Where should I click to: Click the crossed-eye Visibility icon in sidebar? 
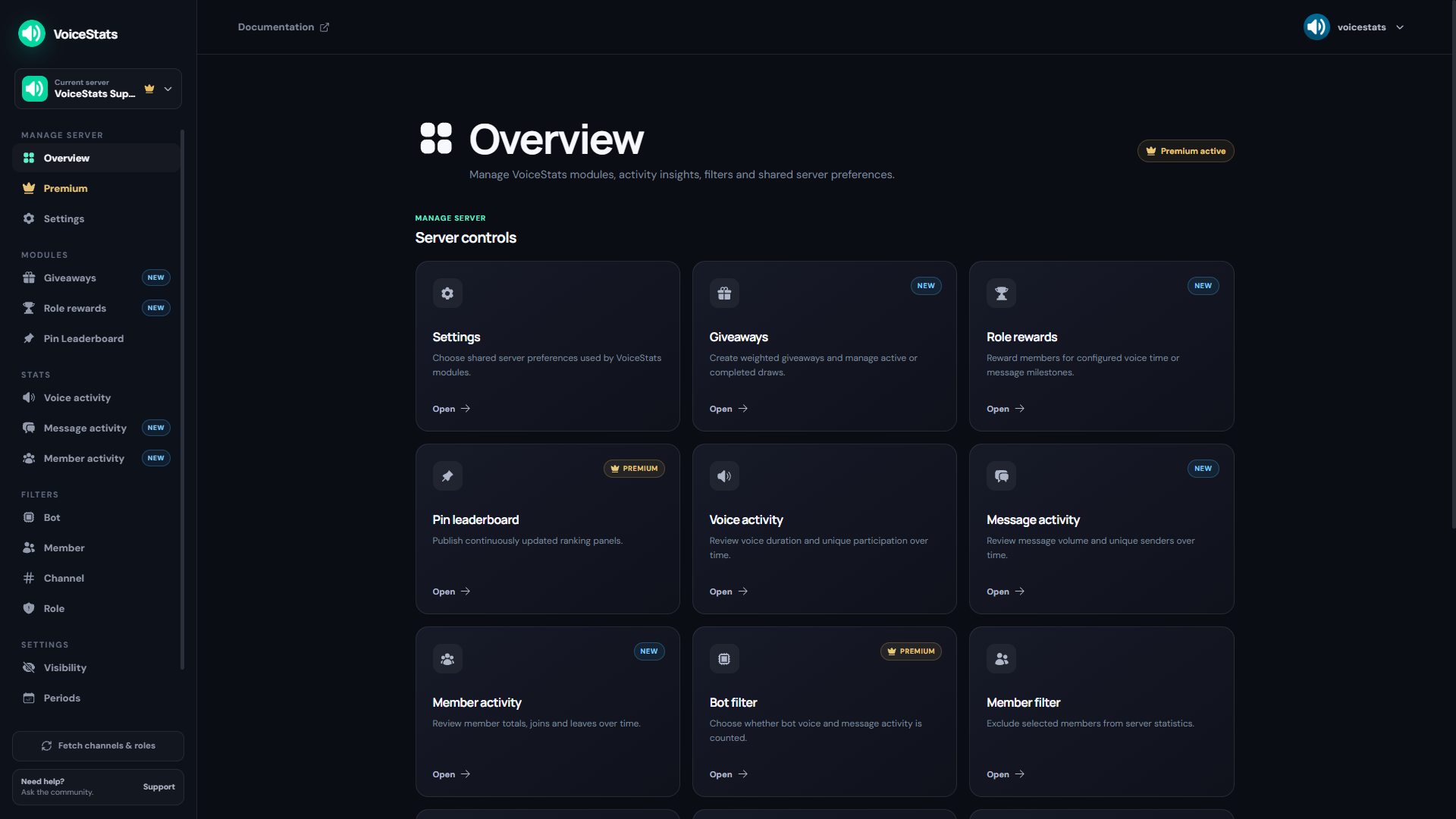pos(29,667)
